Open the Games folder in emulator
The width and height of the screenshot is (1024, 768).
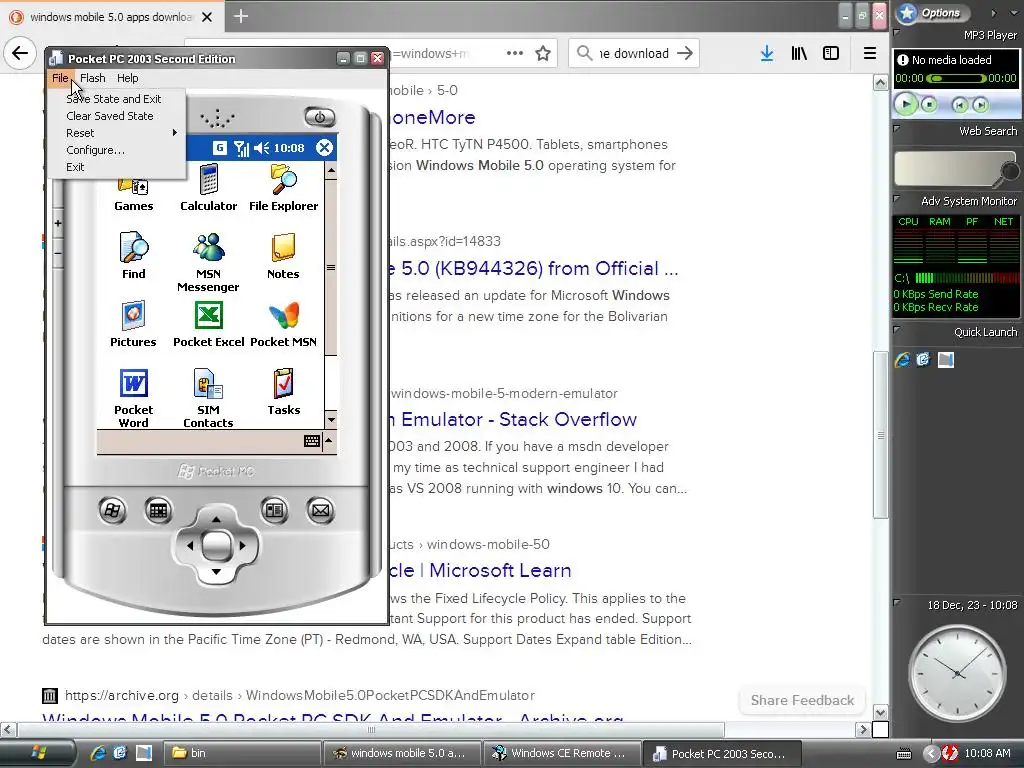point(133,195)
